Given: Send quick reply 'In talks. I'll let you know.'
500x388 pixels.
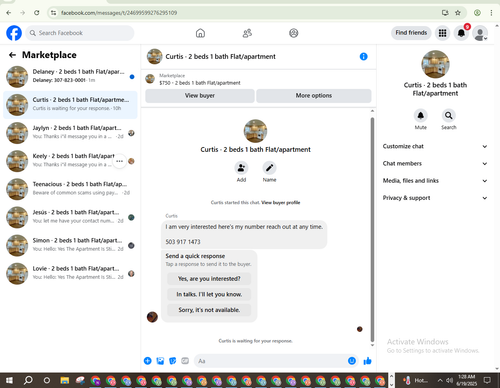Looking at the screenshot, I should [209, 294].
